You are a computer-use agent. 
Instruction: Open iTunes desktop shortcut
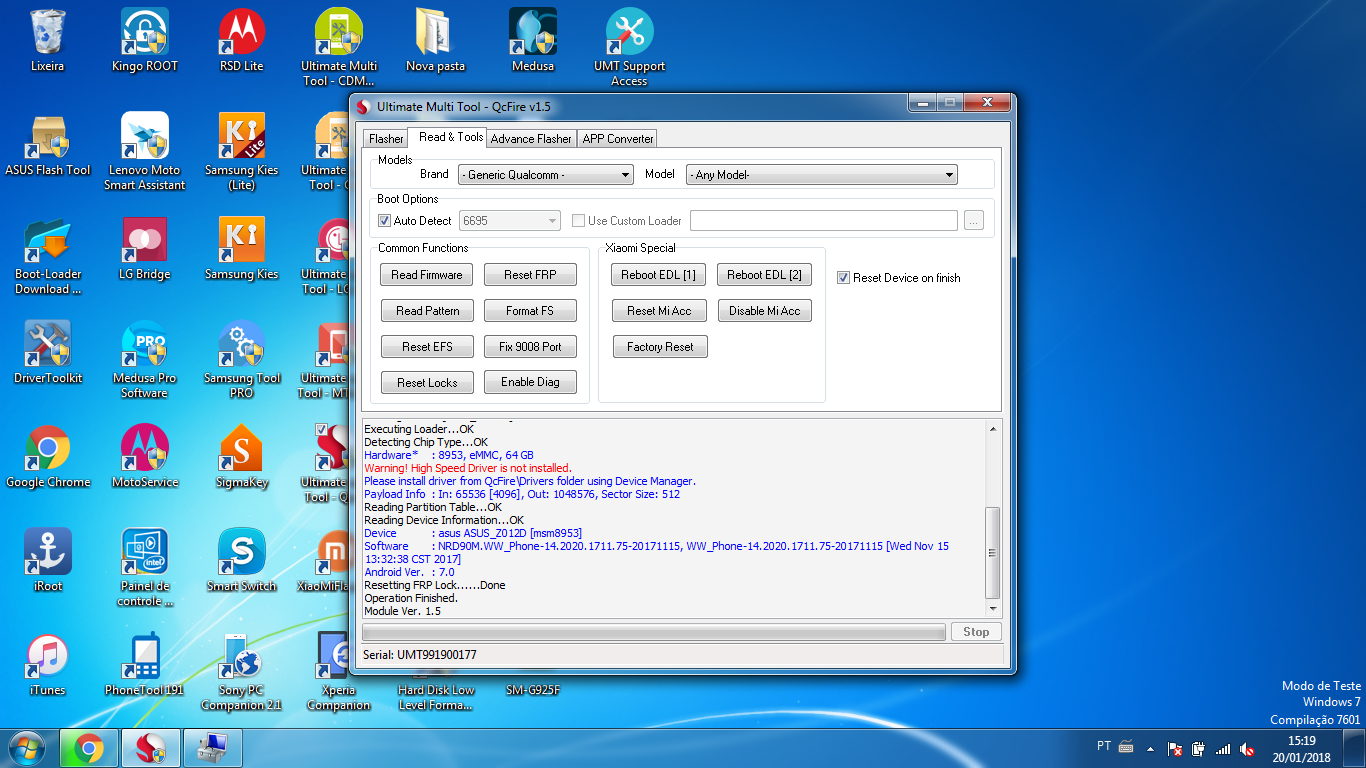(x=47, y=665)
